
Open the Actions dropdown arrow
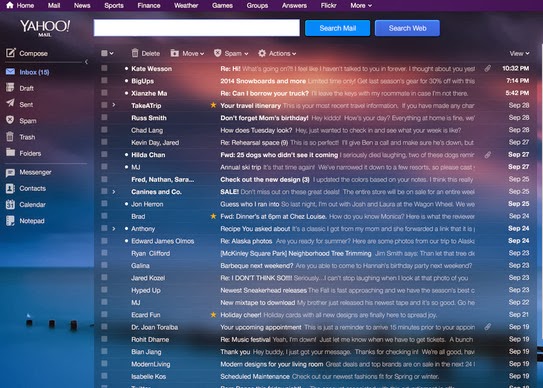coord(294,54)
